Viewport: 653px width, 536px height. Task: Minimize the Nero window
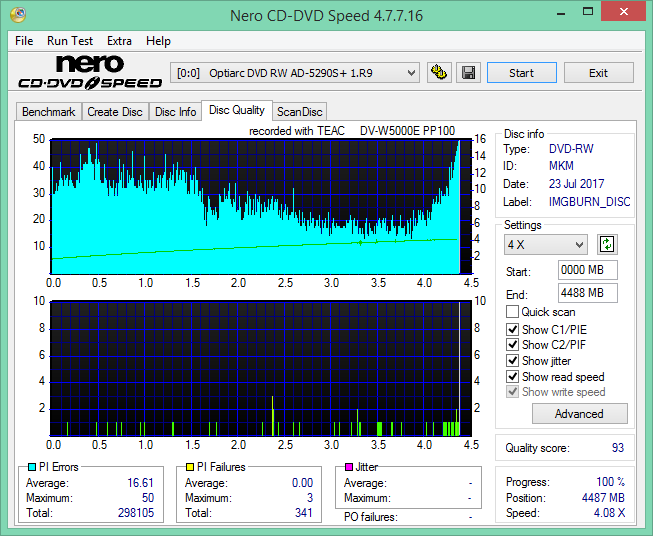pyautogui.click(x=560, y=12)
